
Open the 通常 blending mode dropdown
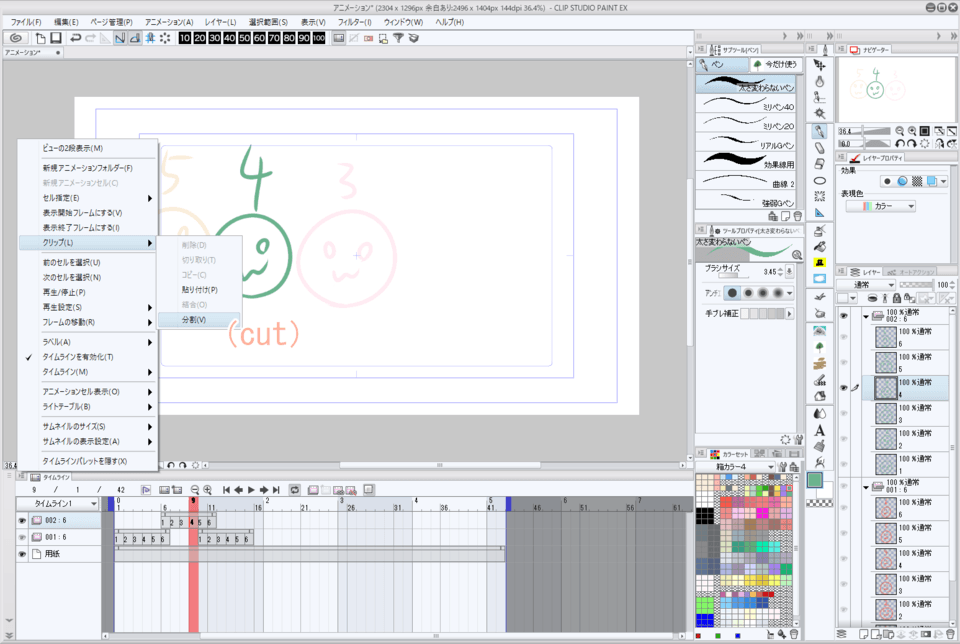click(866, 285)
